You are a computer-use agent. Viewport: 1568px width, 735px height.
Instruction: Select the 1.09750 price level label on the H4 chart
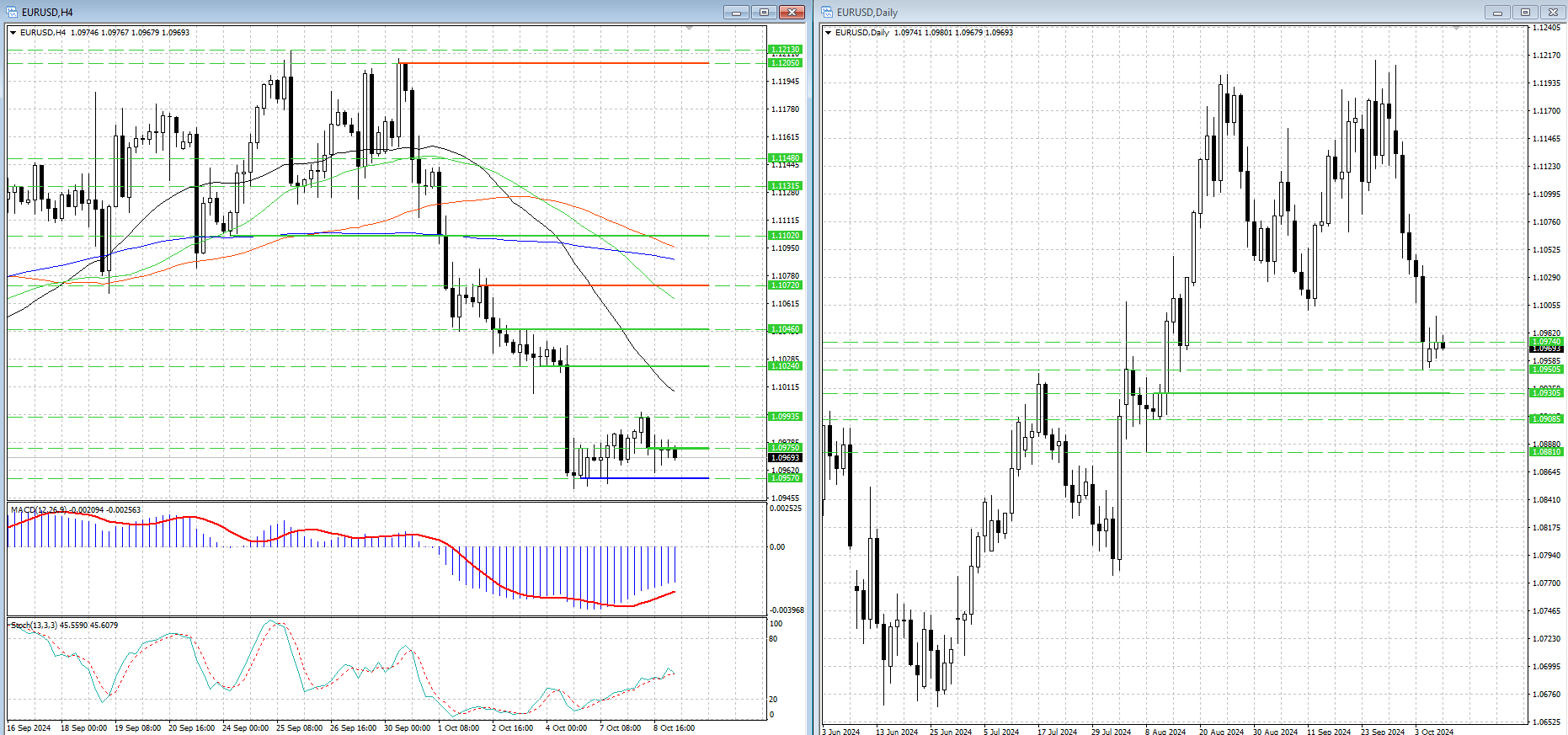click(x=785, y=448)
